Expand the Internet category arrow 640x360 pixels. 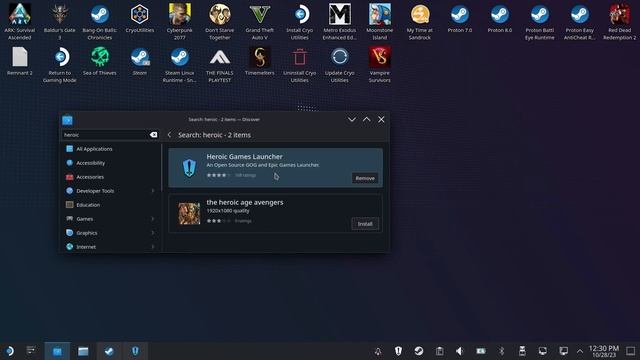[153, 247]
